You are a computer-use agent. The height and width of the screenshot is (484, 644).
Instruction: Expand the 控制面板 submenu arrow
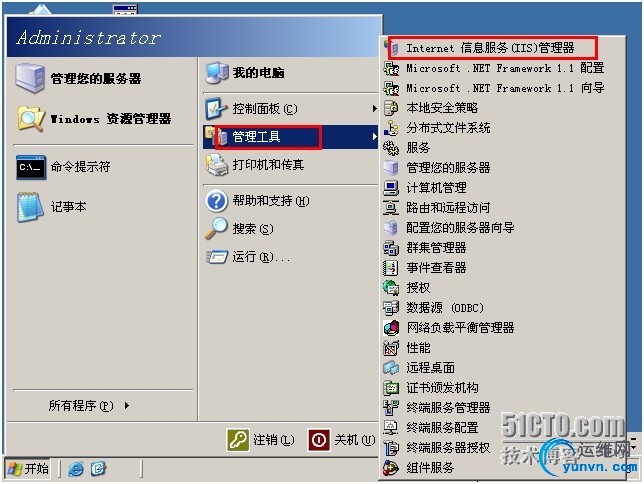click(374, 108)
